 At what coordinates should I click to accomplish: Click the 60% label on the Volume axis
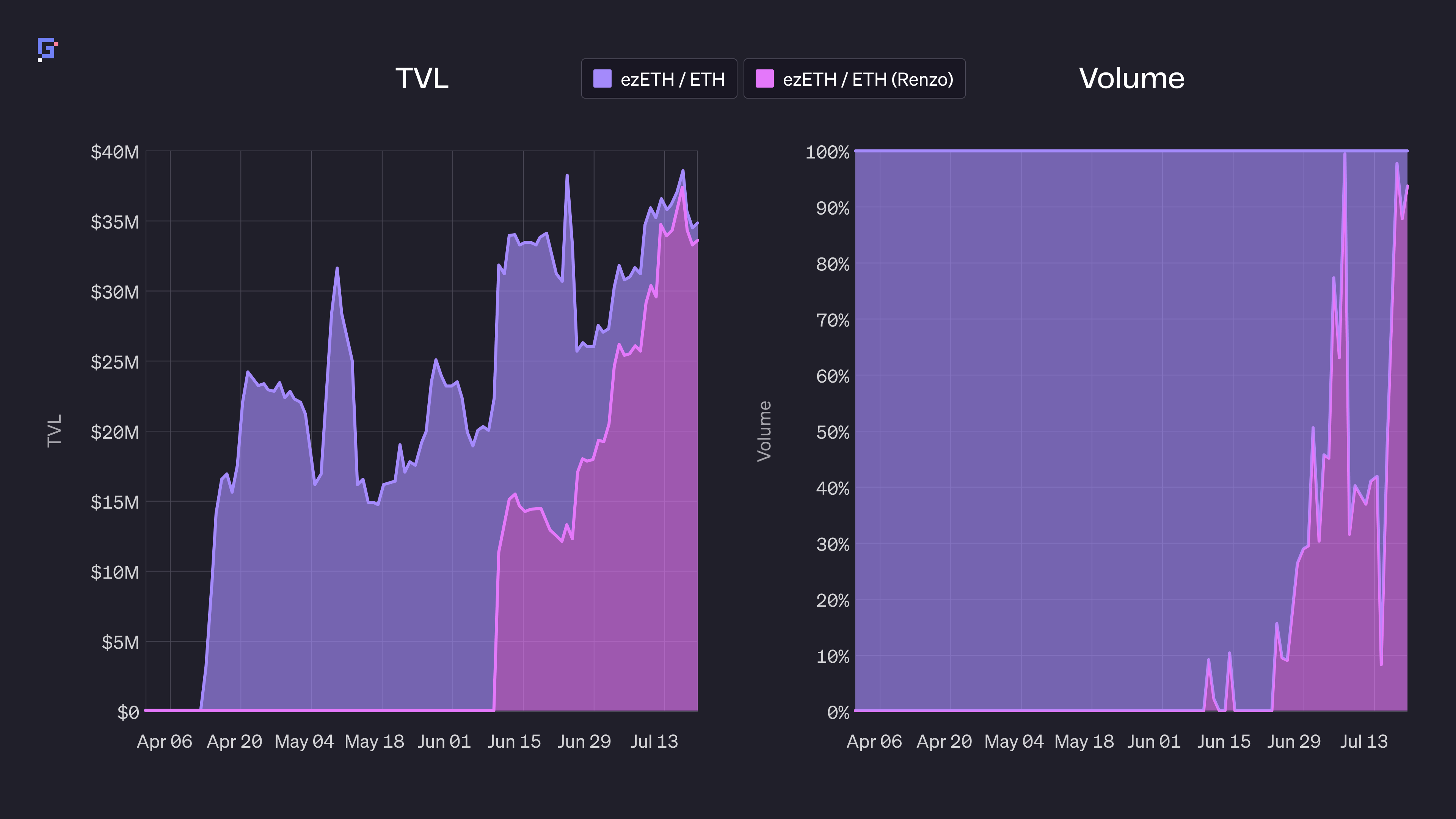pos(833,376)
